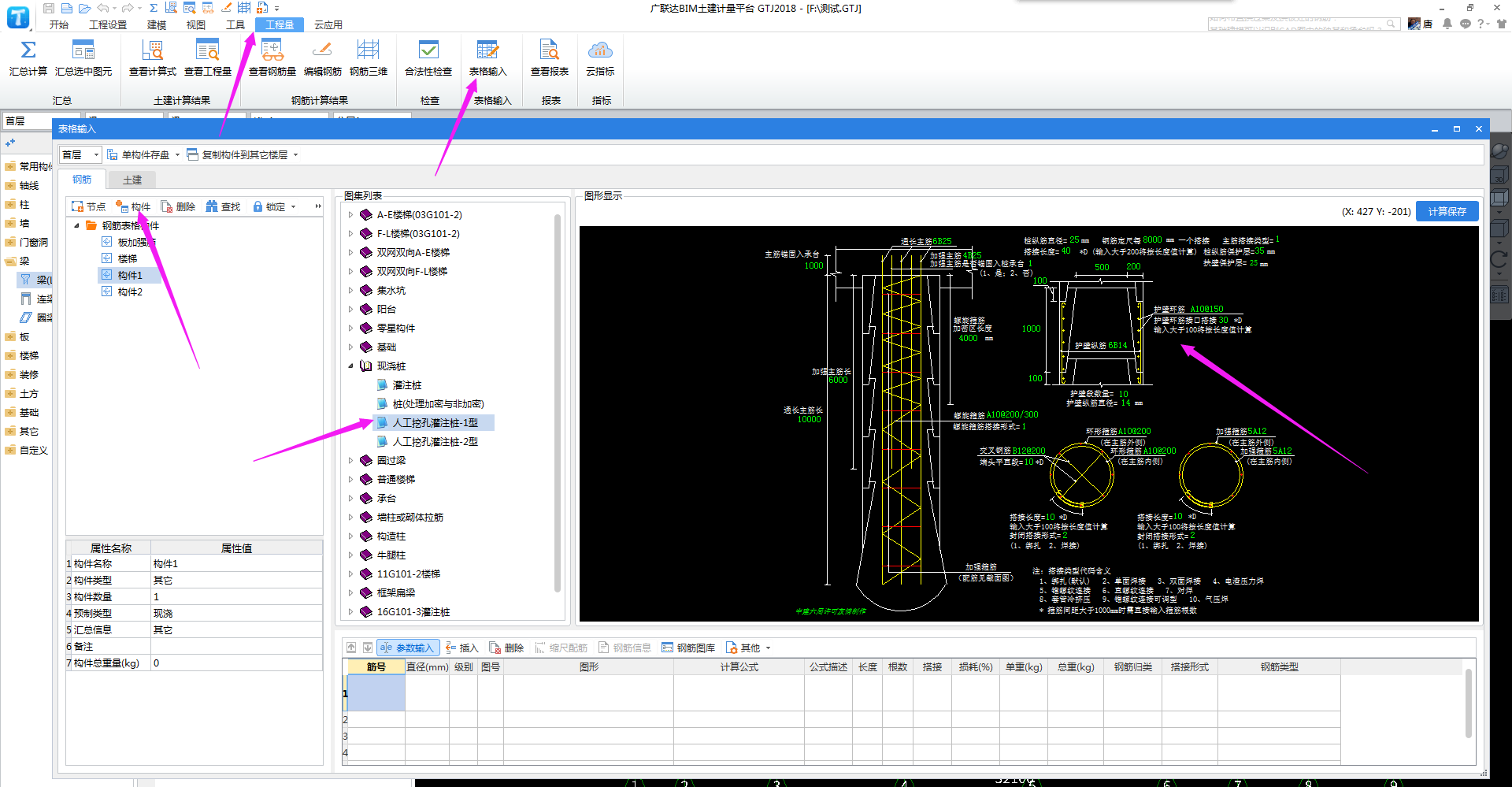Viewport: 1512px width, 787px height.
Task: Expand A-E楼梯(03G101-2) atlas node
Action: click(x=350, y=214)
